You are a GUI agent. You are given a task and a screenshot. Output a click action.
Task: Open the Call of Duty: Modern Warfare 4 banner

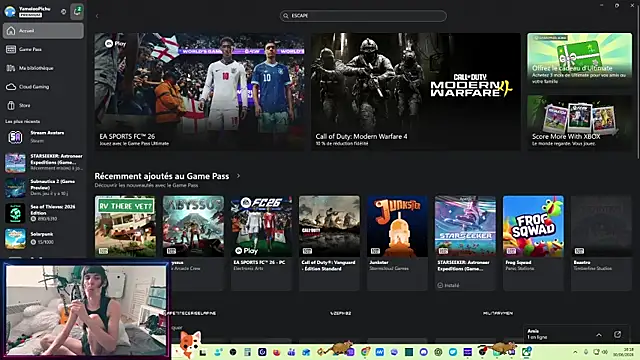416,91
